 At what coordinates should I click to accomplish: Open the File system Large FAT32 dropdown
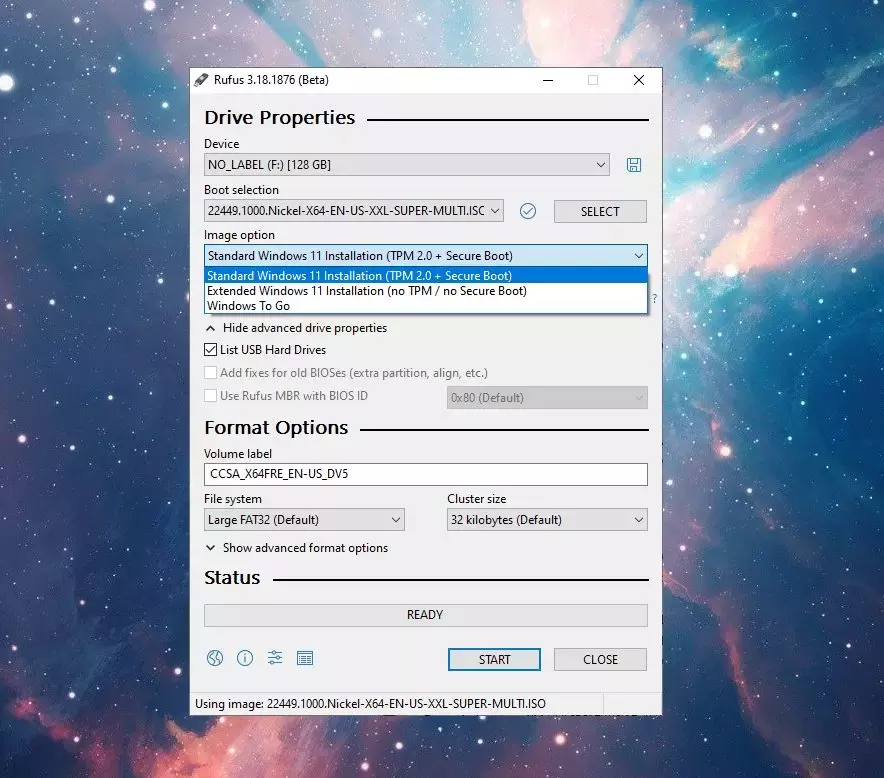[x=304, y=519]
